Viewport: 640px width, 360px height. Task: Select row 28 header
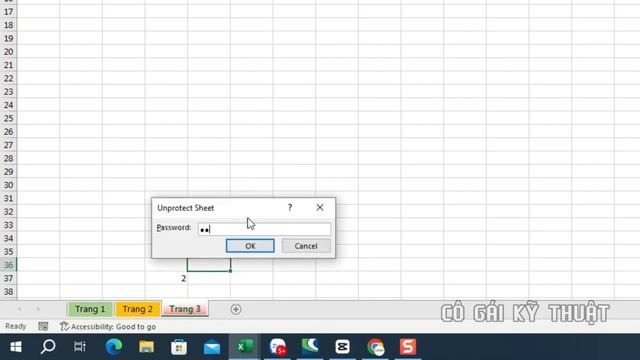(8, 158)
